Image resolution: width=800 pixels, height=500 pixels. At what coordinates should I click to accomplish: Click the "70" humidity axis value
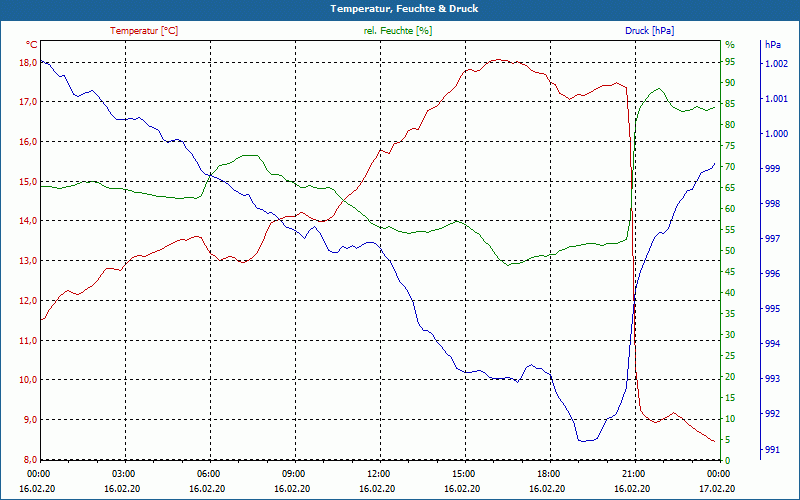pyautogui.click(x=730, y=167)
